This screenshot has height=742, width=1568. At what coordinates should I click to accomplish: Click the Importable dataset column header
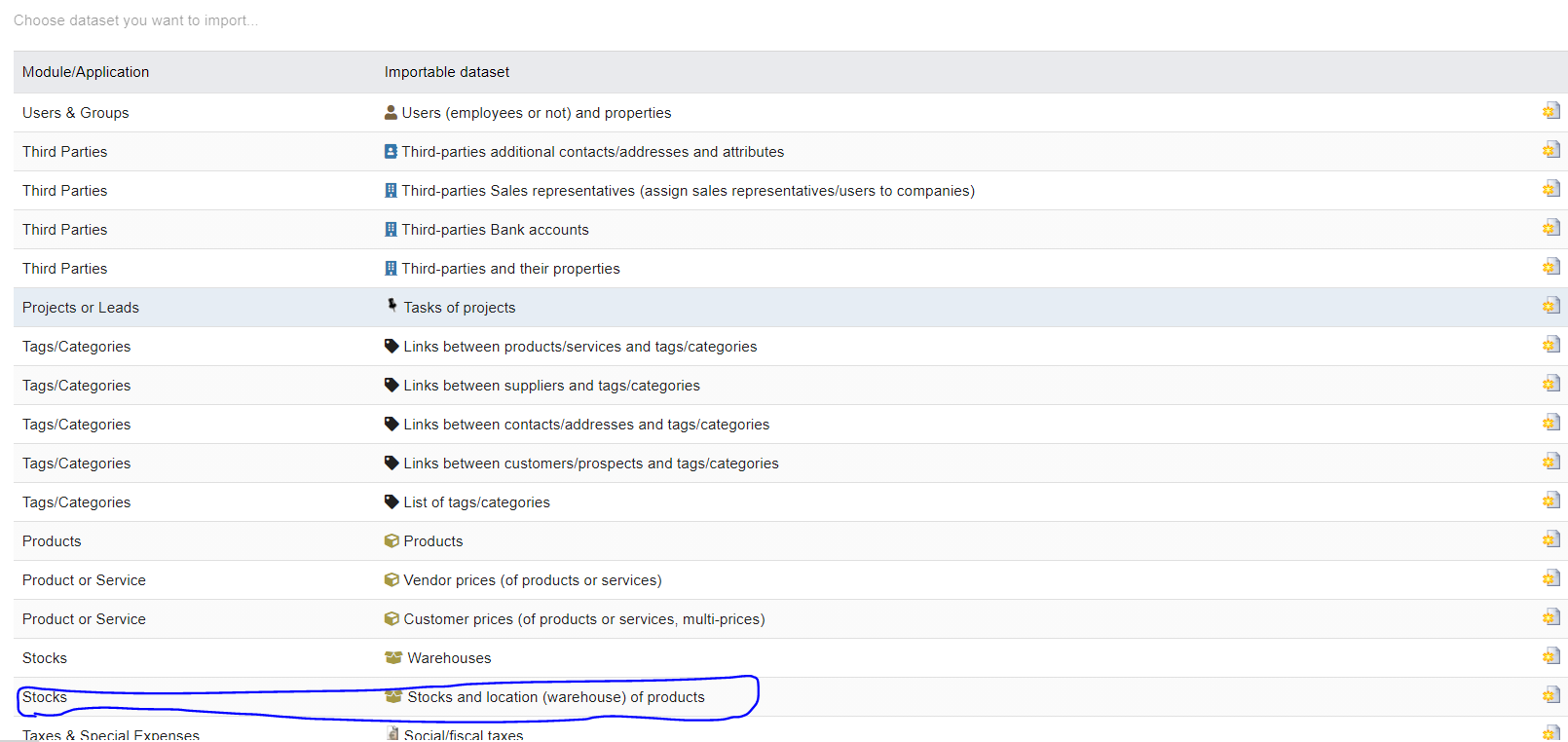point(447,72)
